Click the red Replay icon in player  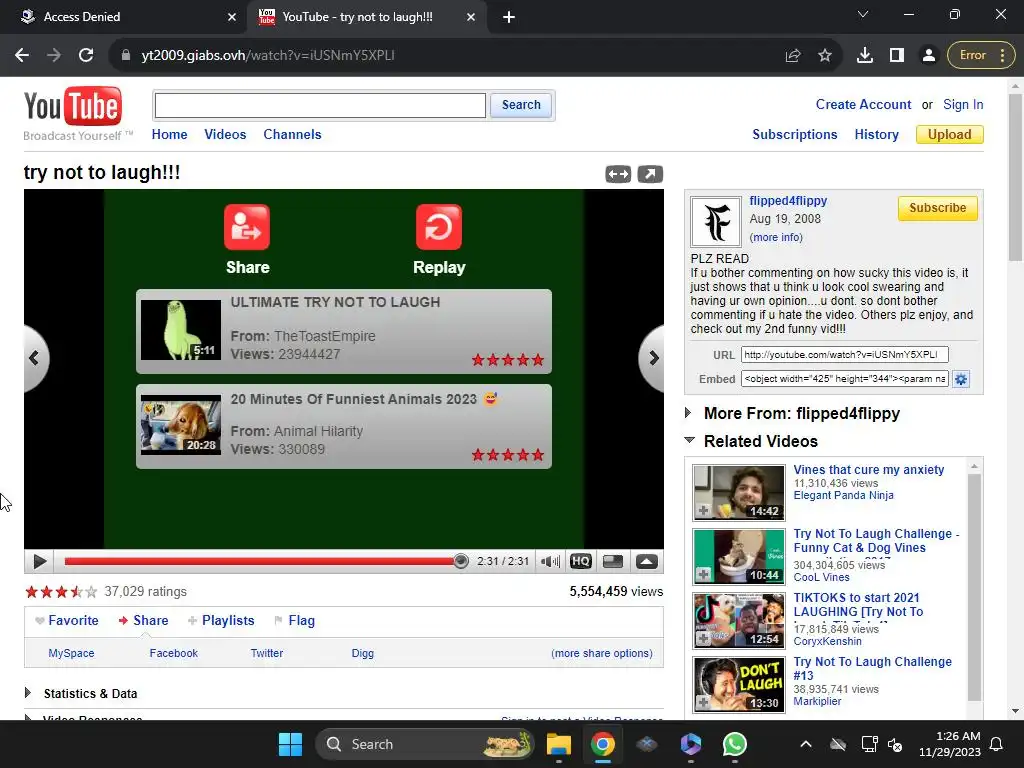click(x=439, y=227)
